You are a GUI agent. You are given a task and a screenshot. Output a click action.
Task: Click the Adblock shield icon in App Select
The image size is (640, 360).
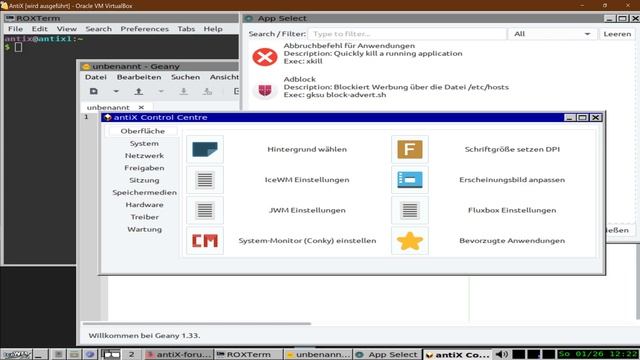click(265, 90)
